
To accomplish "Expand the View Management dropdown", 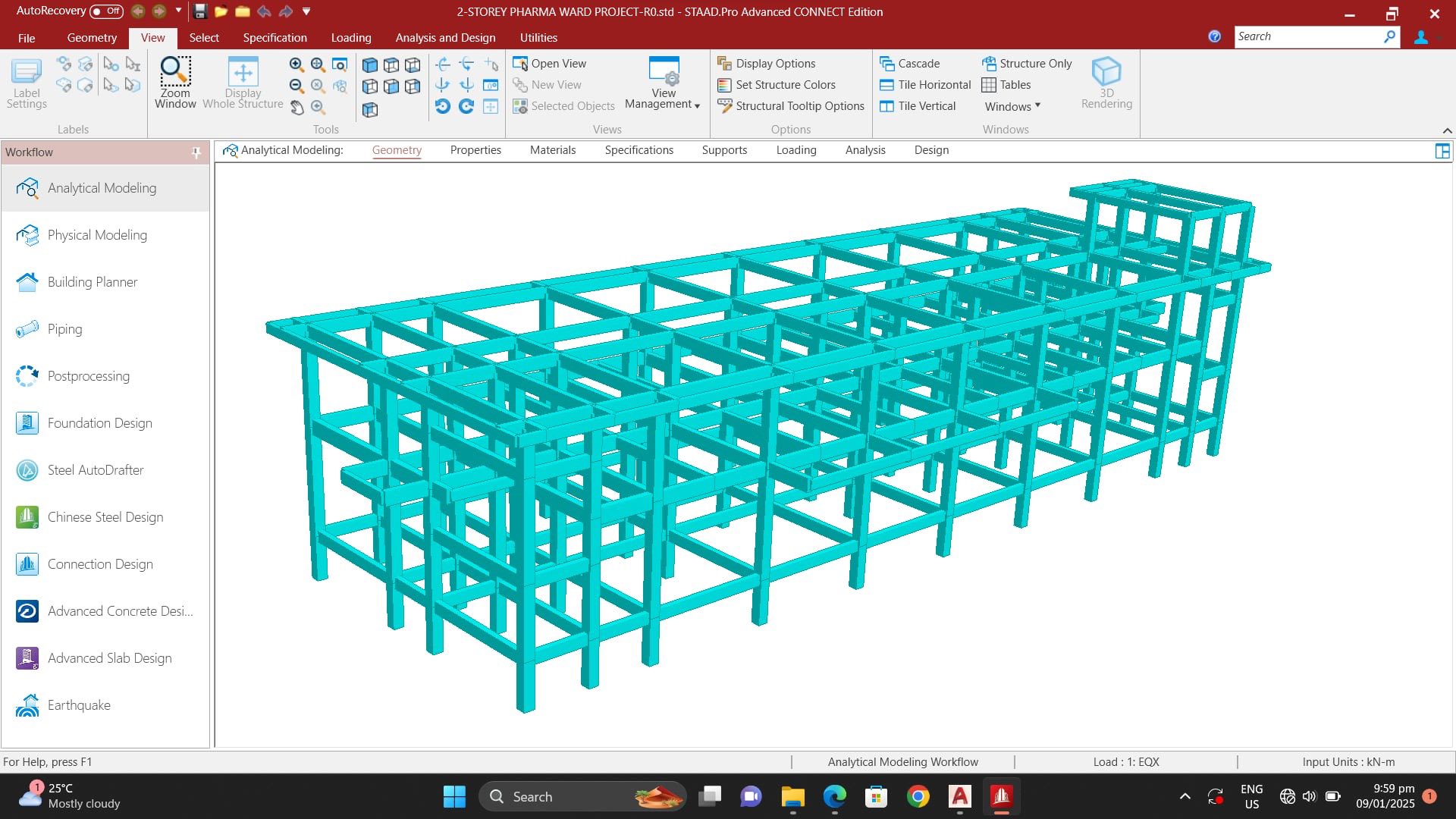I will tap(662, 82).
